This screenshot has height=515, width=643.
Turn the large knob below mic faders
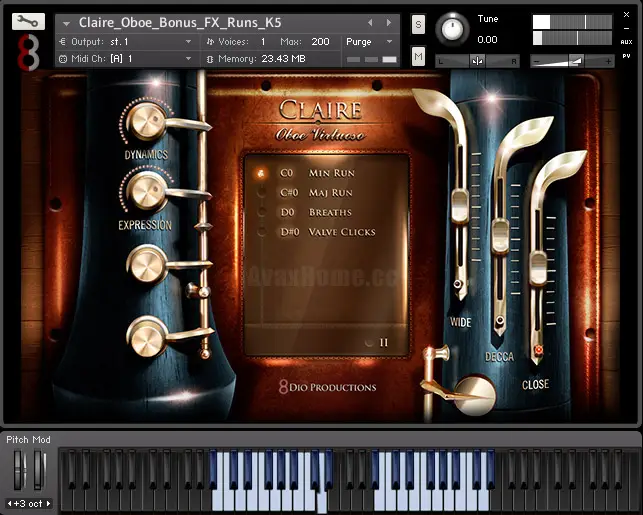(x=475, y=394)
